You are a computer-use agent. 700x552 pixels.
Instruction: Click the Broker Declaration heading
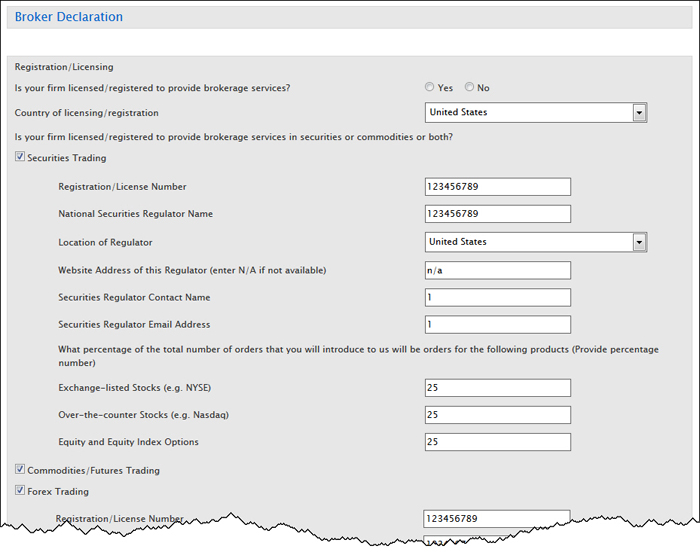[69, 17]
